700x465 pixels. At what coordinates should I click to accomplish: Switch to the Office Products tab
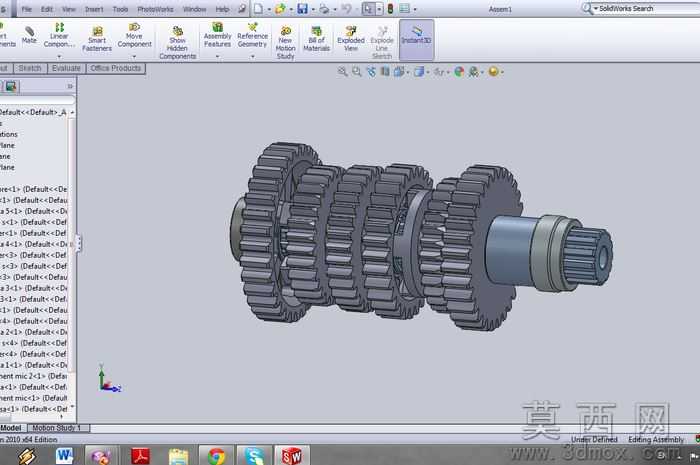tap(116, 68)
